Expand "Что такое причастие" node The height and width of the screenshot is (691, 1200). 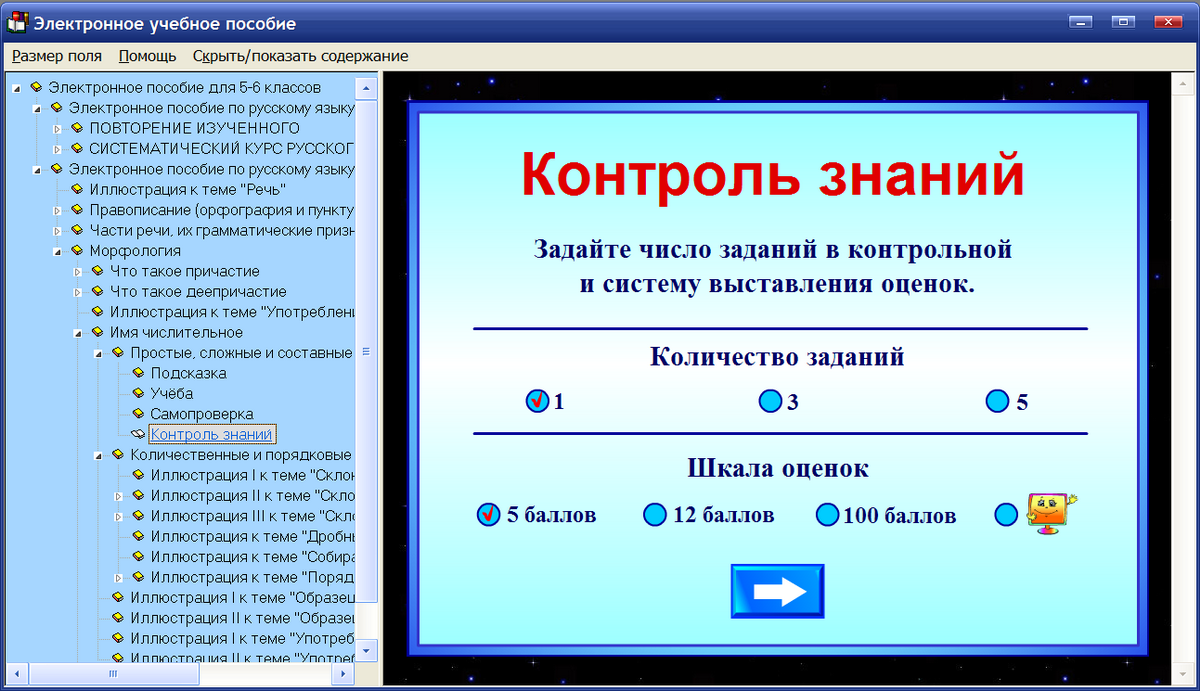click(78, 271)
